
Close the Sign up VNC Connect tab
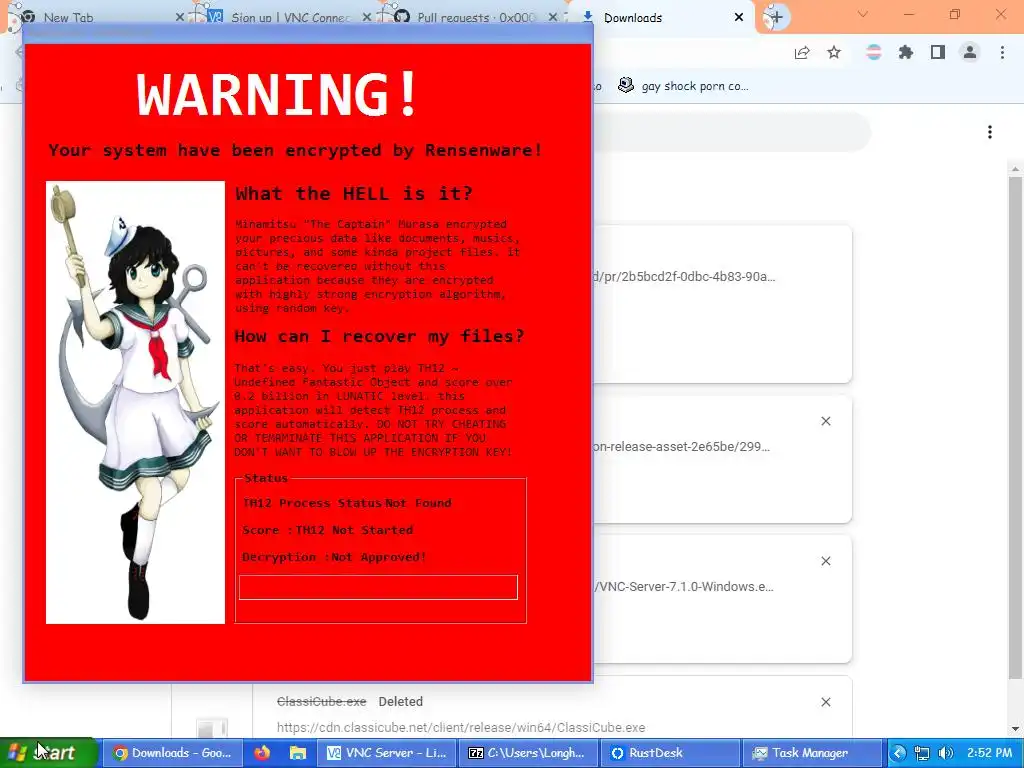point(367,18)
